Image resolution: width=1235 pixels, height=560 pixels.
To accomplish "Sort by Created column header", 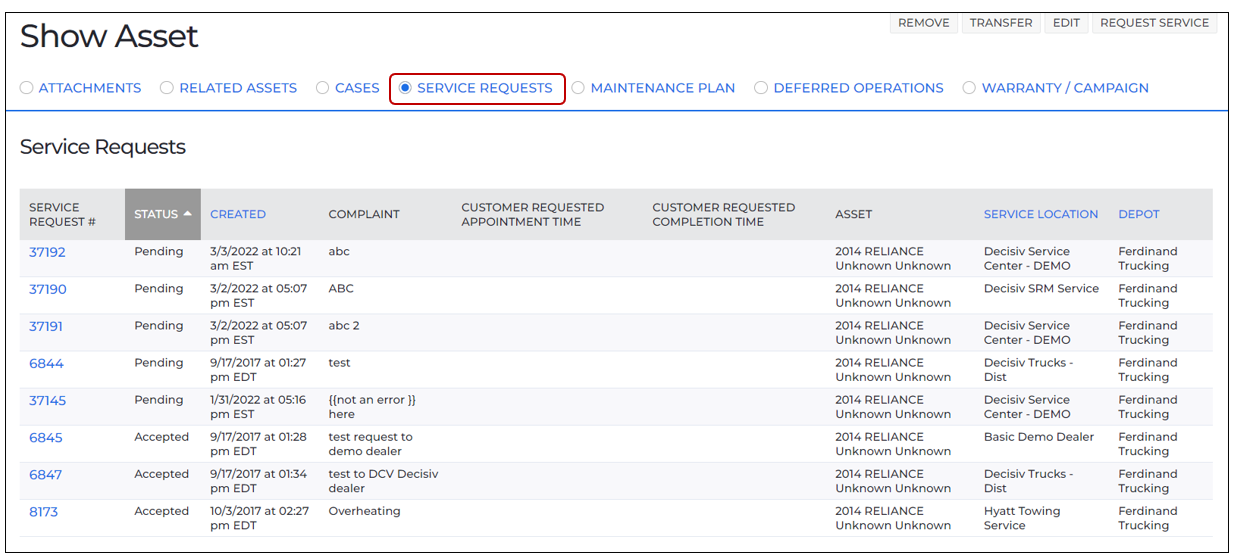I will pyautogui.click(x=238, y=214).
